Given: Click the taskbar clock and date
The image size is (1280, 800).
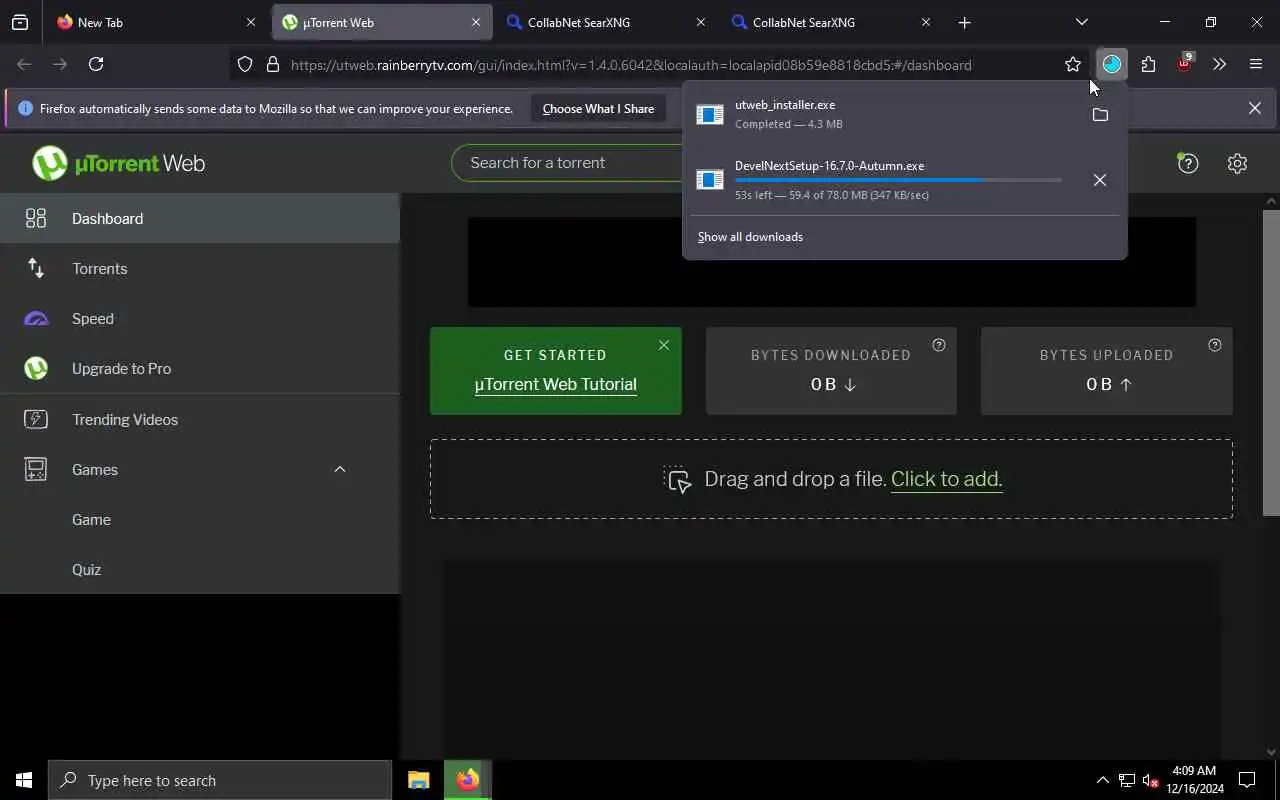Looking at the screenshot, I should tap(1194, 780).
